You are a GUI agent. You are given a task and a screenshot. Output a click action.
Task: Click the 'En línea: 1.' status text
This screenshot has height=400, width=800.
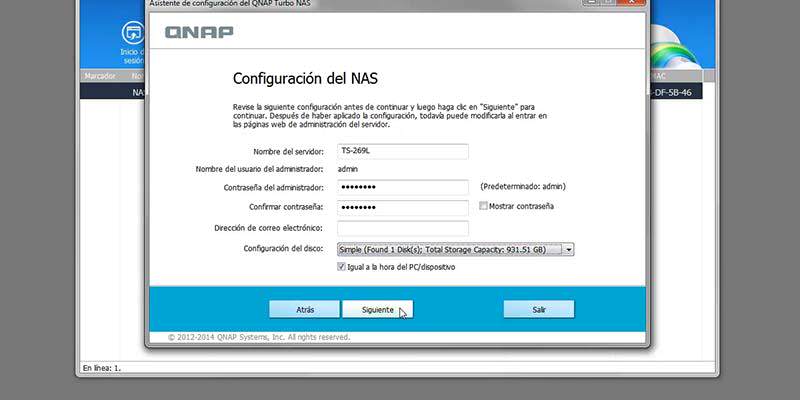pyautogui.click(x=102, y=367)
